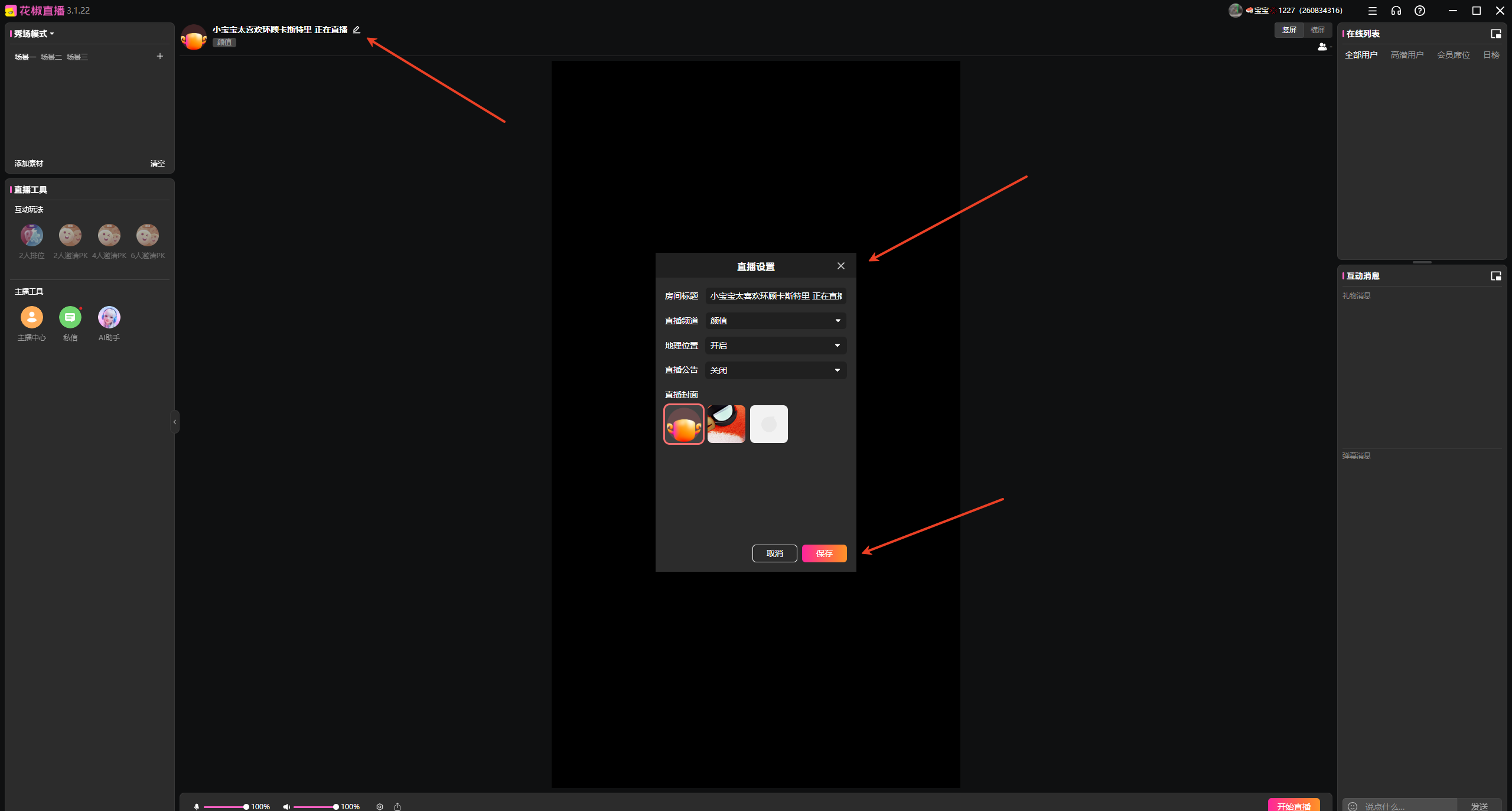Image resolution: width=1512 pixels, height=811 pixels.
Task: Pop out the 在线列表 panel
Action: click(1495, 34)
